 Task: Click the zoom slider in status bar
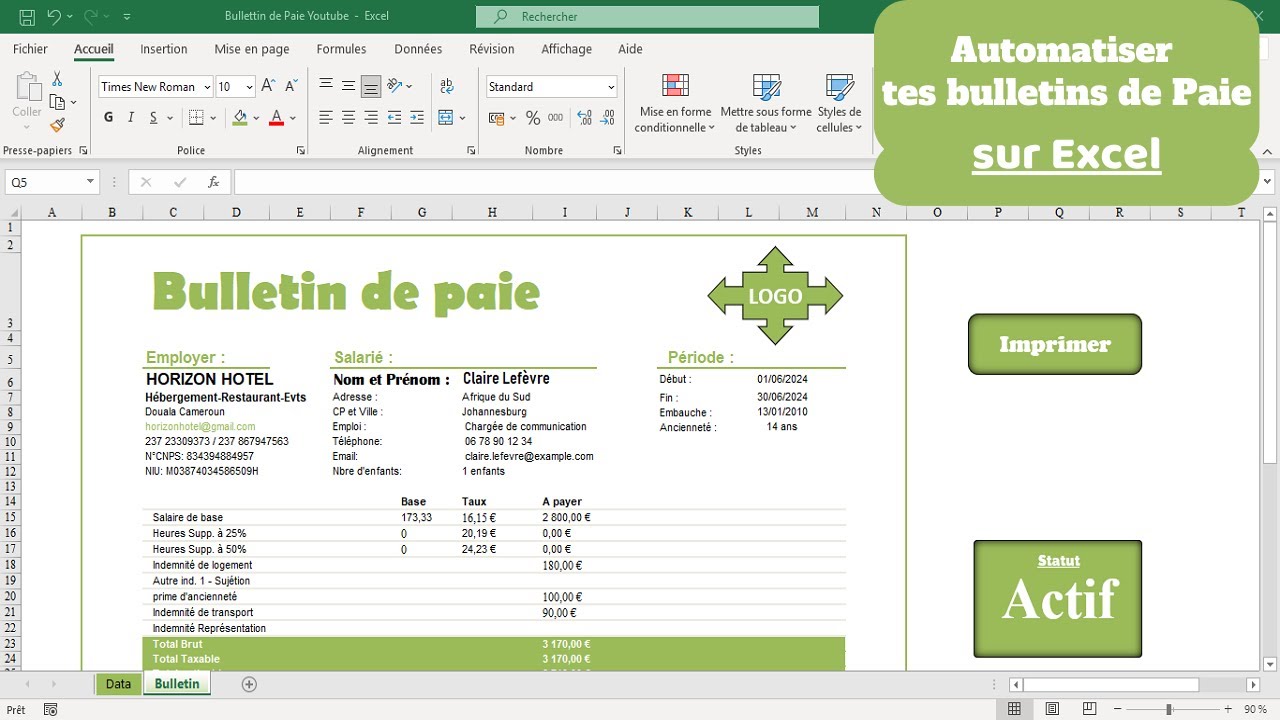1169,709
